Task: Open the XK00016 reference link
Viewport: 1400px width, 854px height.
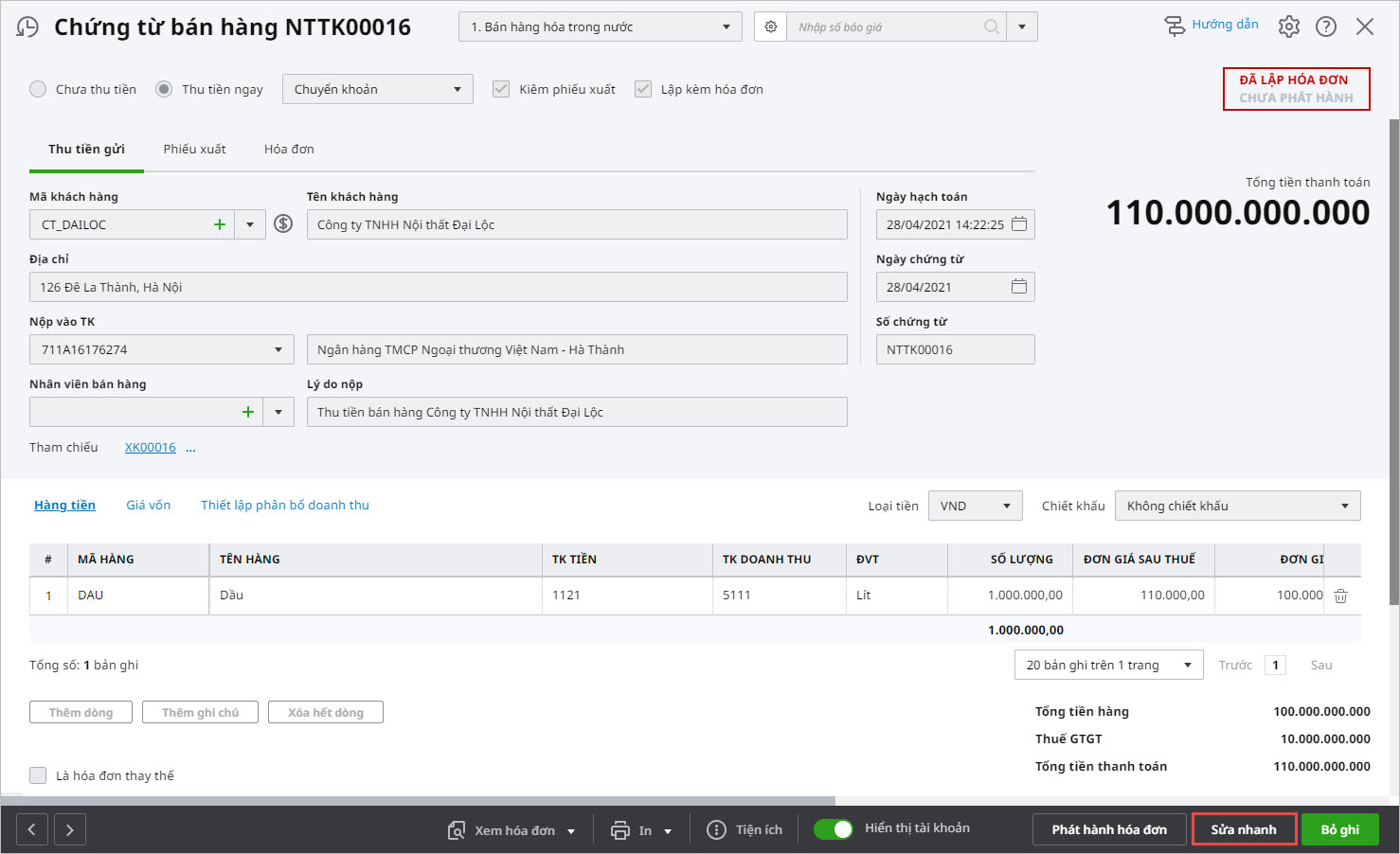Action: coord(151,448)
